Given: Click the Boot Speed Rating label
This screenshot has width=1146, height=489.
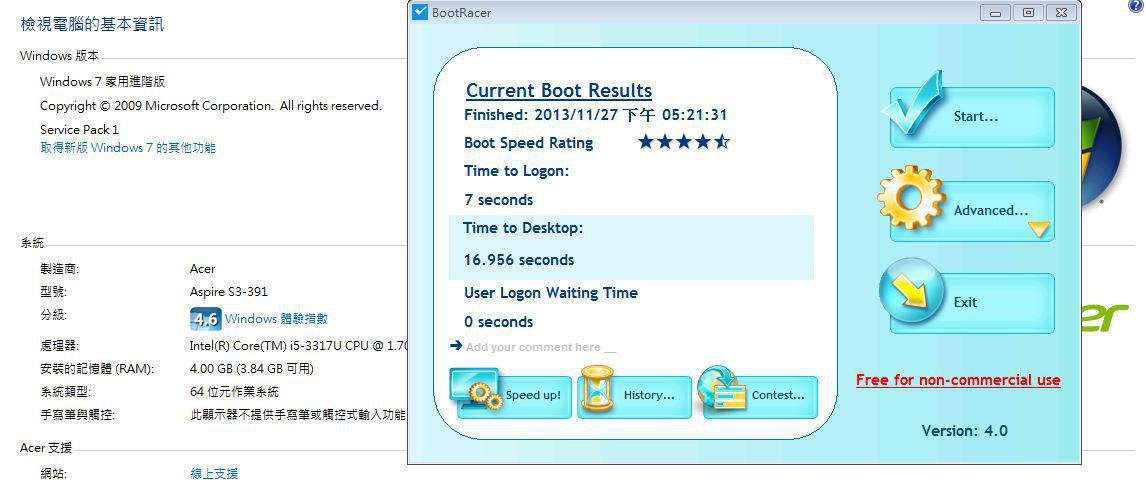Looking at the screenshot, I should pos(528,143).
